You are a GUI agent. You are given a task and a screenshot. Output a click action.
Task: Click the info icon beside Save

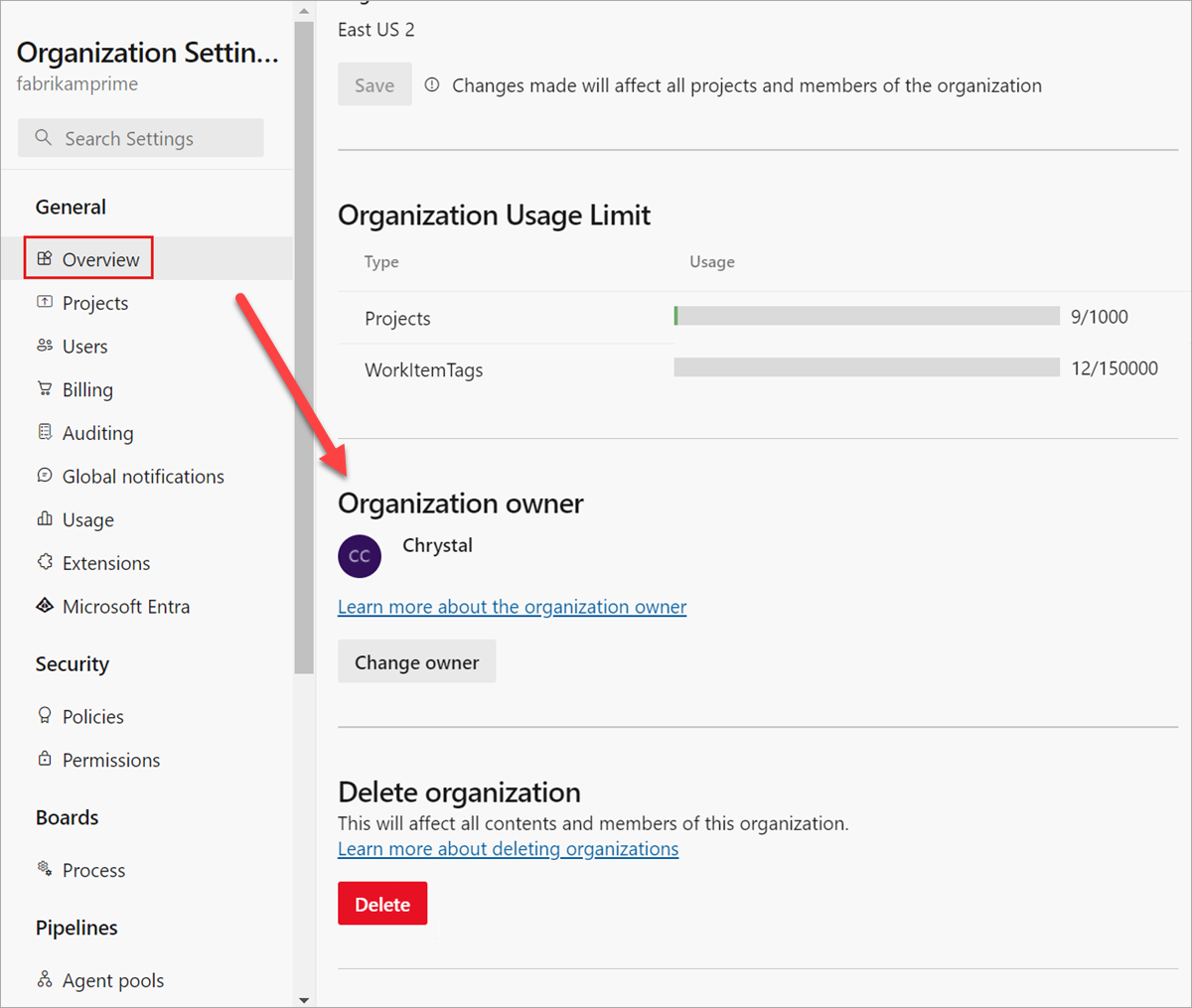pyautogui.click(x=432, y=85)
